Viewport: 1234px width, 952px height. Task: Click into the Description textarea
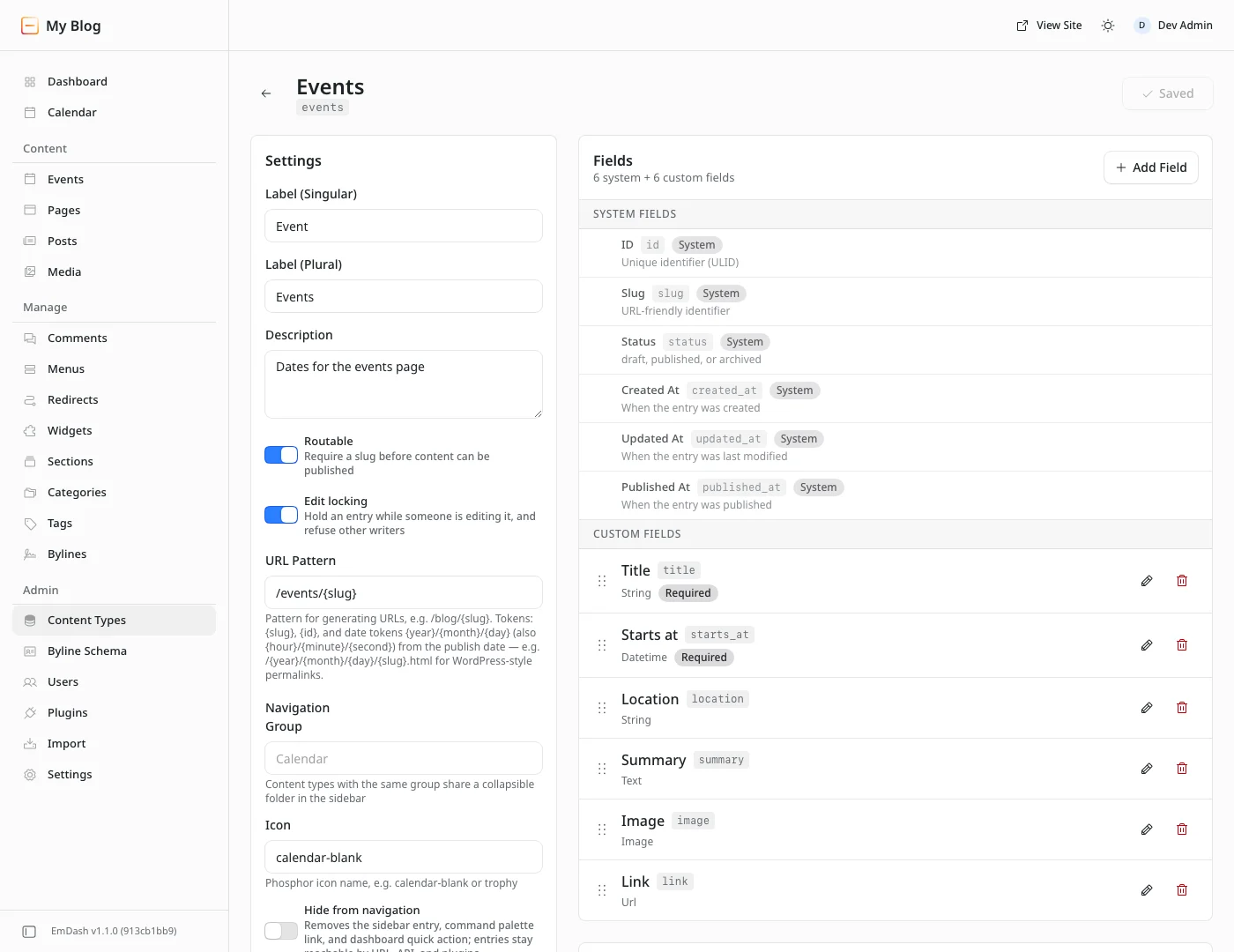404,384
